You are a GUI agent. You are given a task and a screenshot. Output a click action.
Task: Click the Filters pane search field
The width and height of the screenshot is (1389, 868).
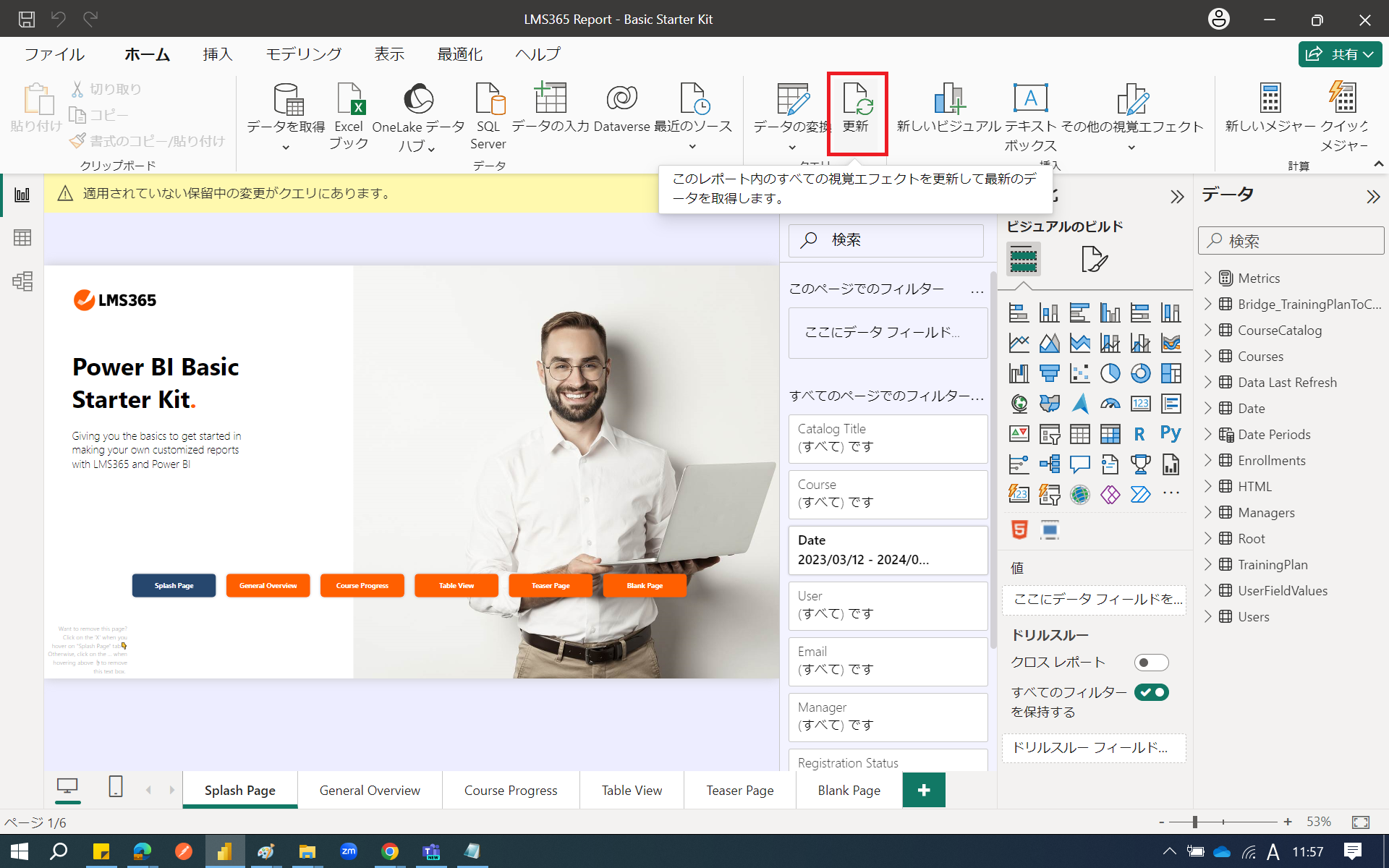(x=886, y=240)
